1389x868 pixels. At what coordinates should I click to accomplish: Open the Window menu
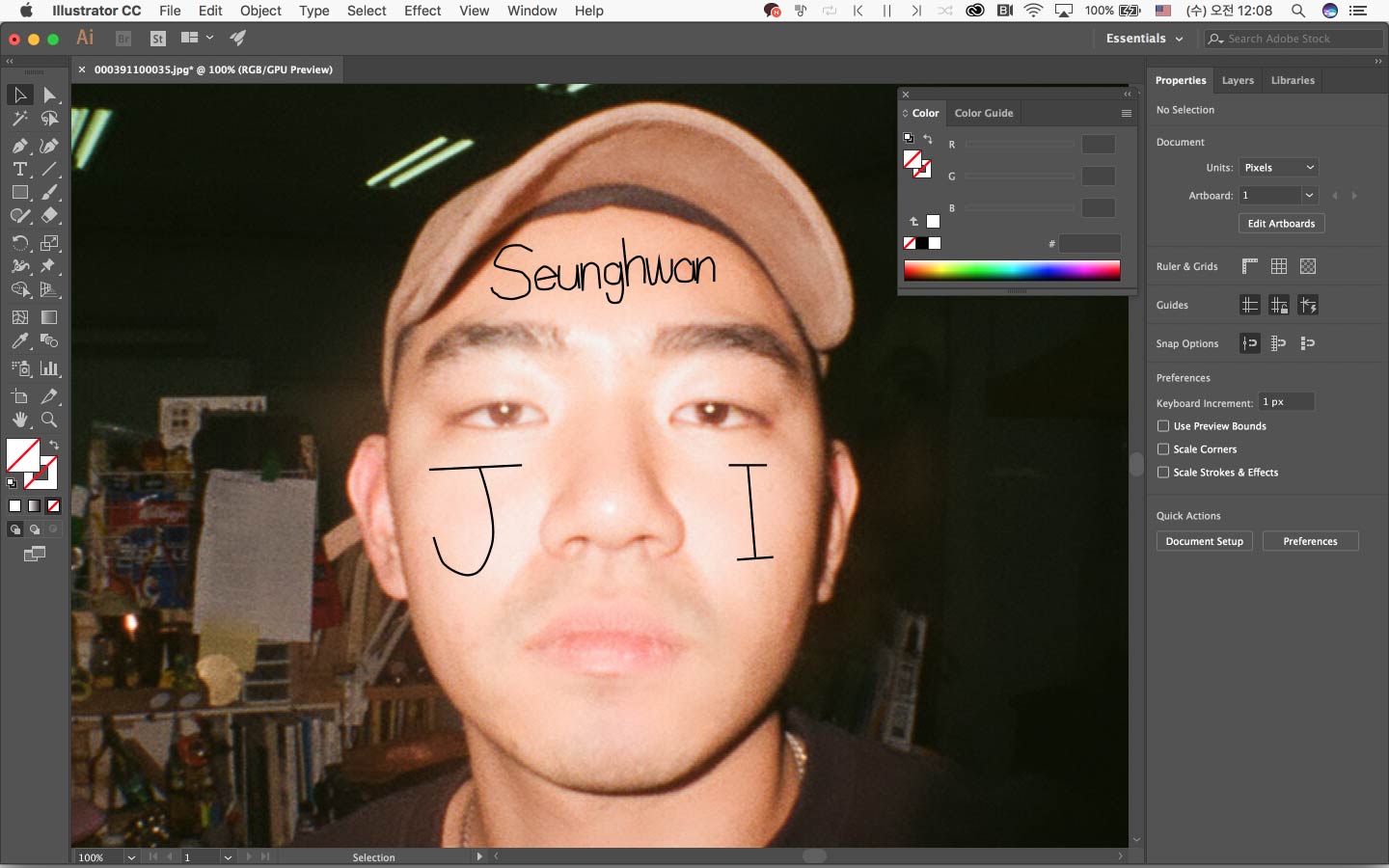click(531, 11)
